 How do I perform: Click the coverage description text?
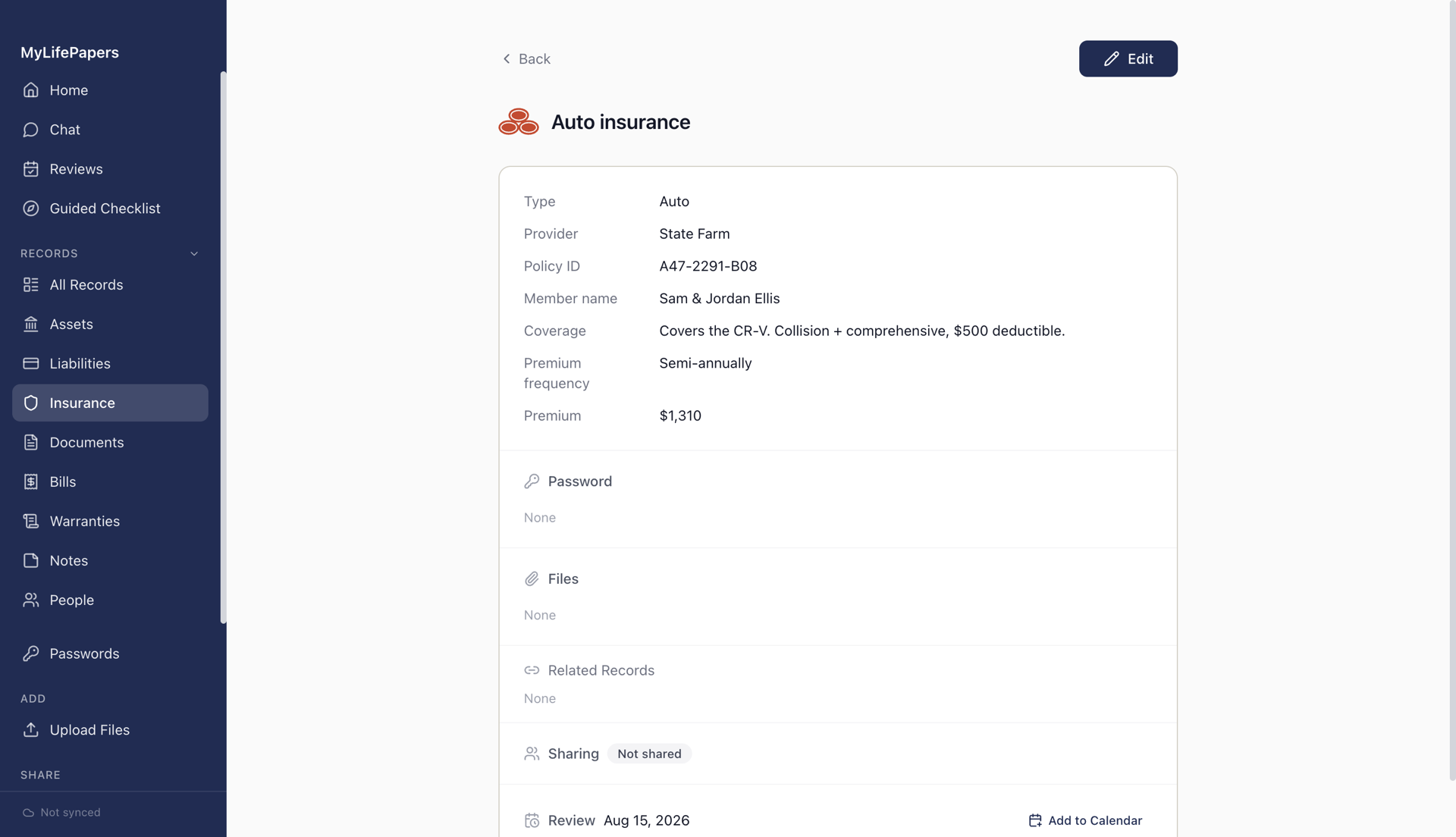862,331
